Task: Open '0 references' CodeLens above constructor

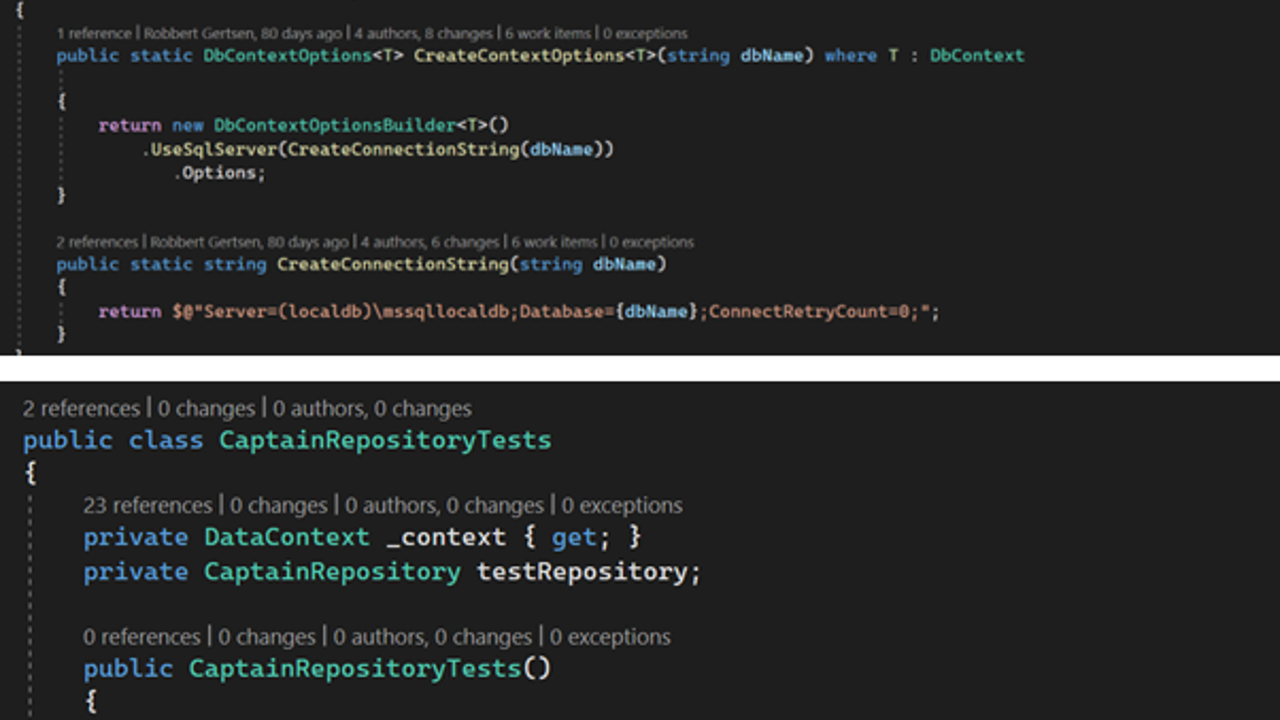Action: [142, 637]
